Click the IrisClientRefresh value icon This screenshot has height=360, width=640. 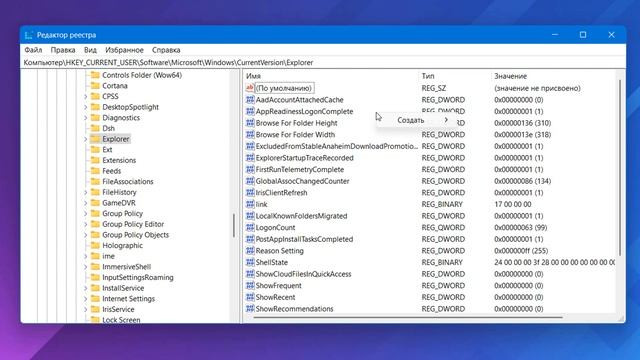pyautogui.click(x=250, y=193)
